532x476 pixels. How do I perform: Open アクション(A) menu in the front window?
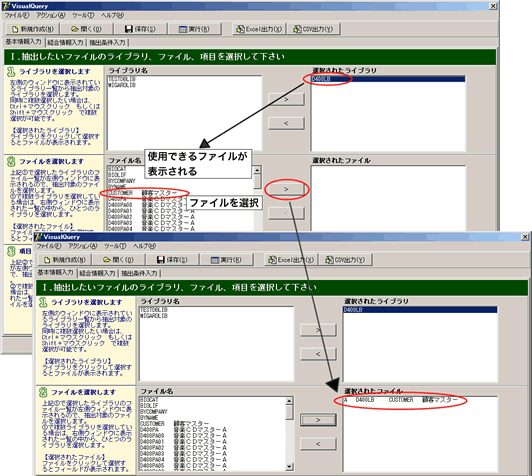82,246
